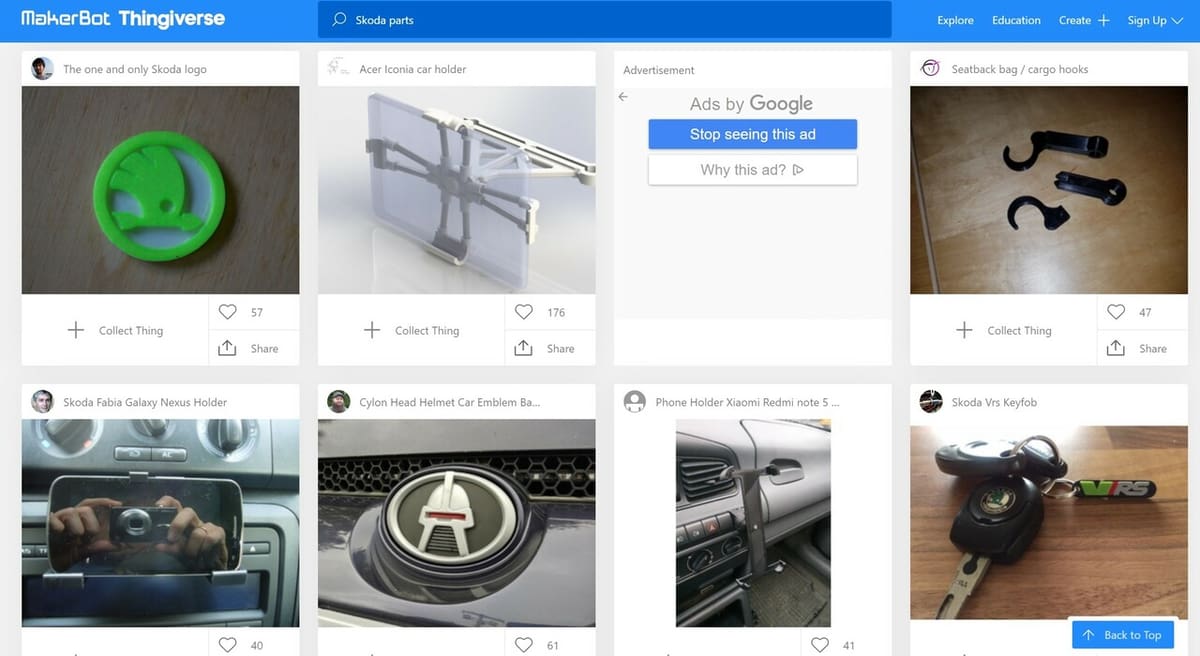Click Stop seeing this ad
The height and width of the screenshot is (656, 1200).
pos(753,134)
